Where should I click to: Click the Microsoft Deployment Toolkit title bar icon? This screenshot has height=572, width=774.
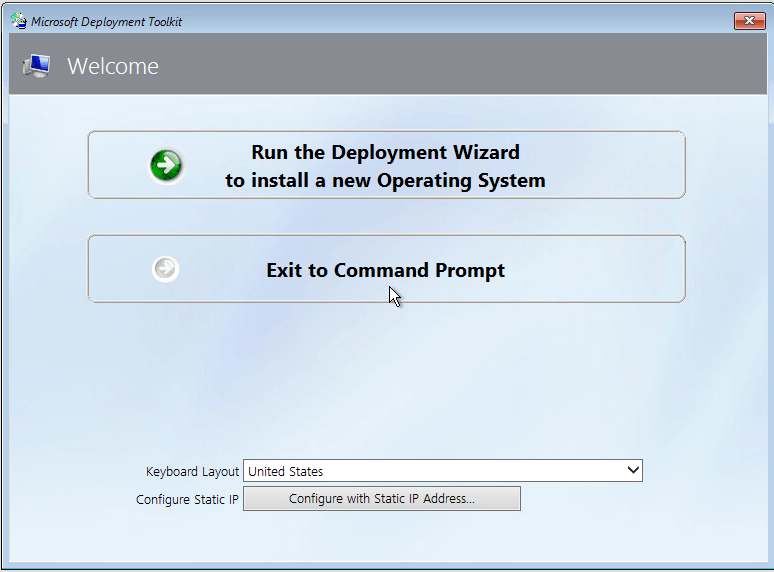[19, 21]
